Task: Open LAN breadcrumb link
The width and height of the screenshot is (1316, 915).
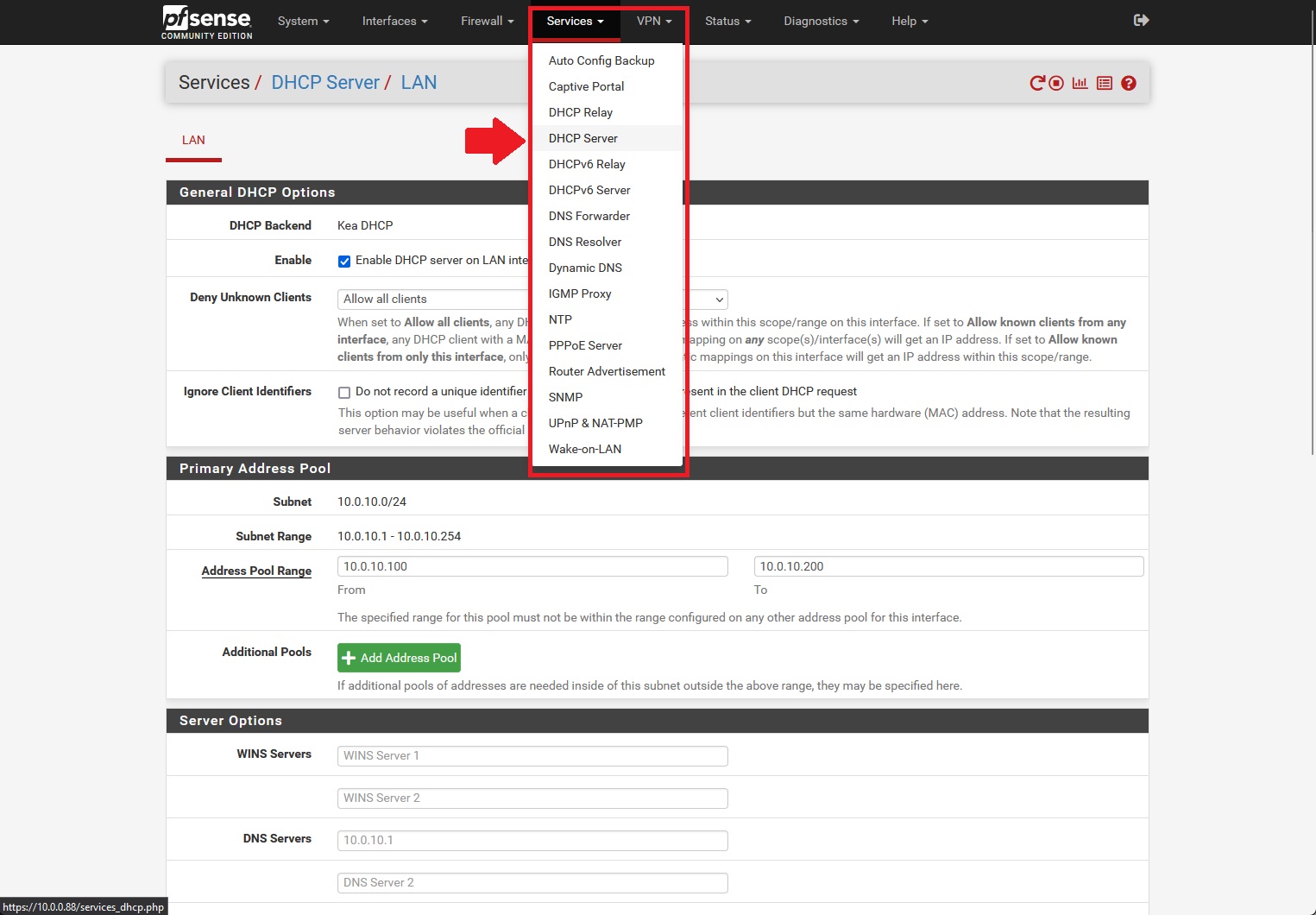Action: click(419, 82)
